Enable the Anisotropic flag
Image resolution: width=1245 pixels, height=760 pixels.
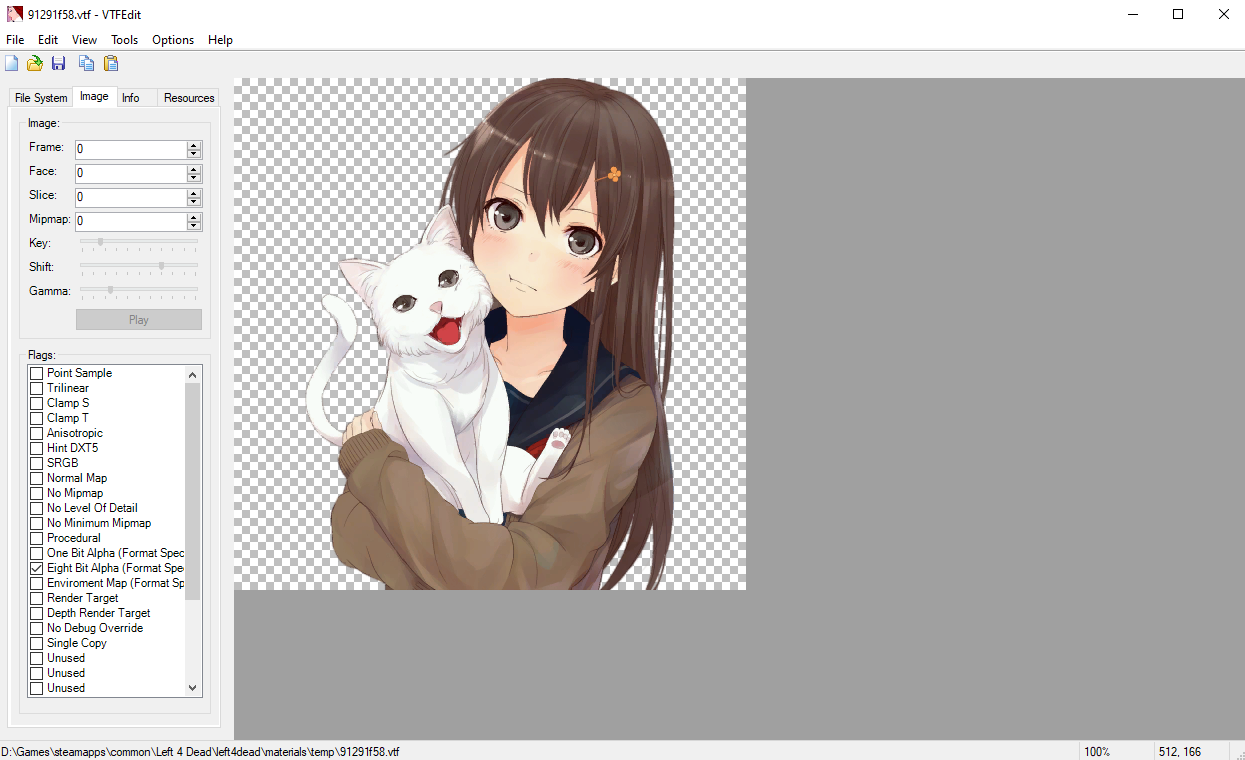click(x=36, y=433)
